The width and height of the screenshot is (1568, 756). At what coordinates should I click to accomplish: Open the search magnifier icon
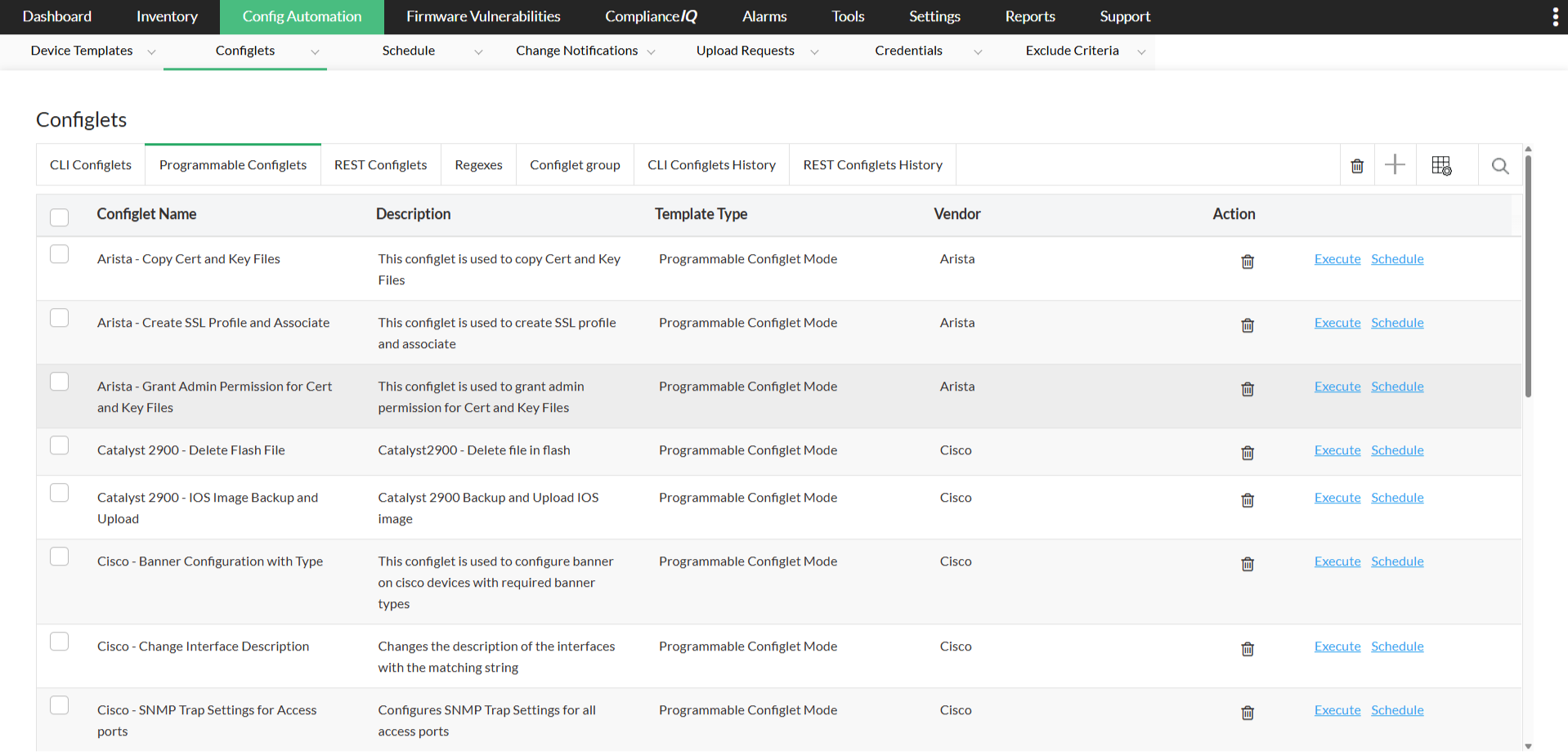point(1500,166)
